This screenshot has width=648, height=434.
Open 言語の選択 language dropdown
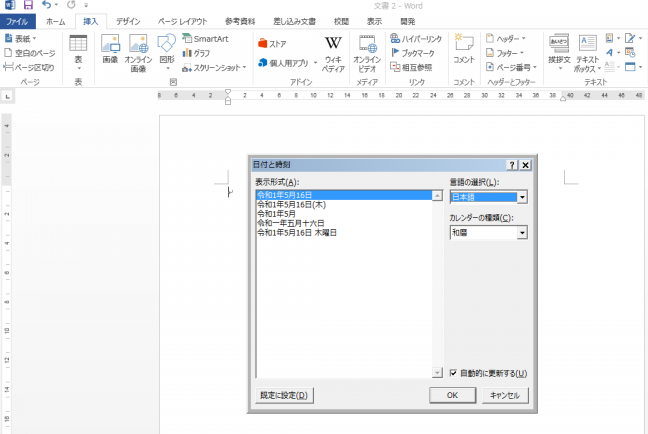click(522, 197)
